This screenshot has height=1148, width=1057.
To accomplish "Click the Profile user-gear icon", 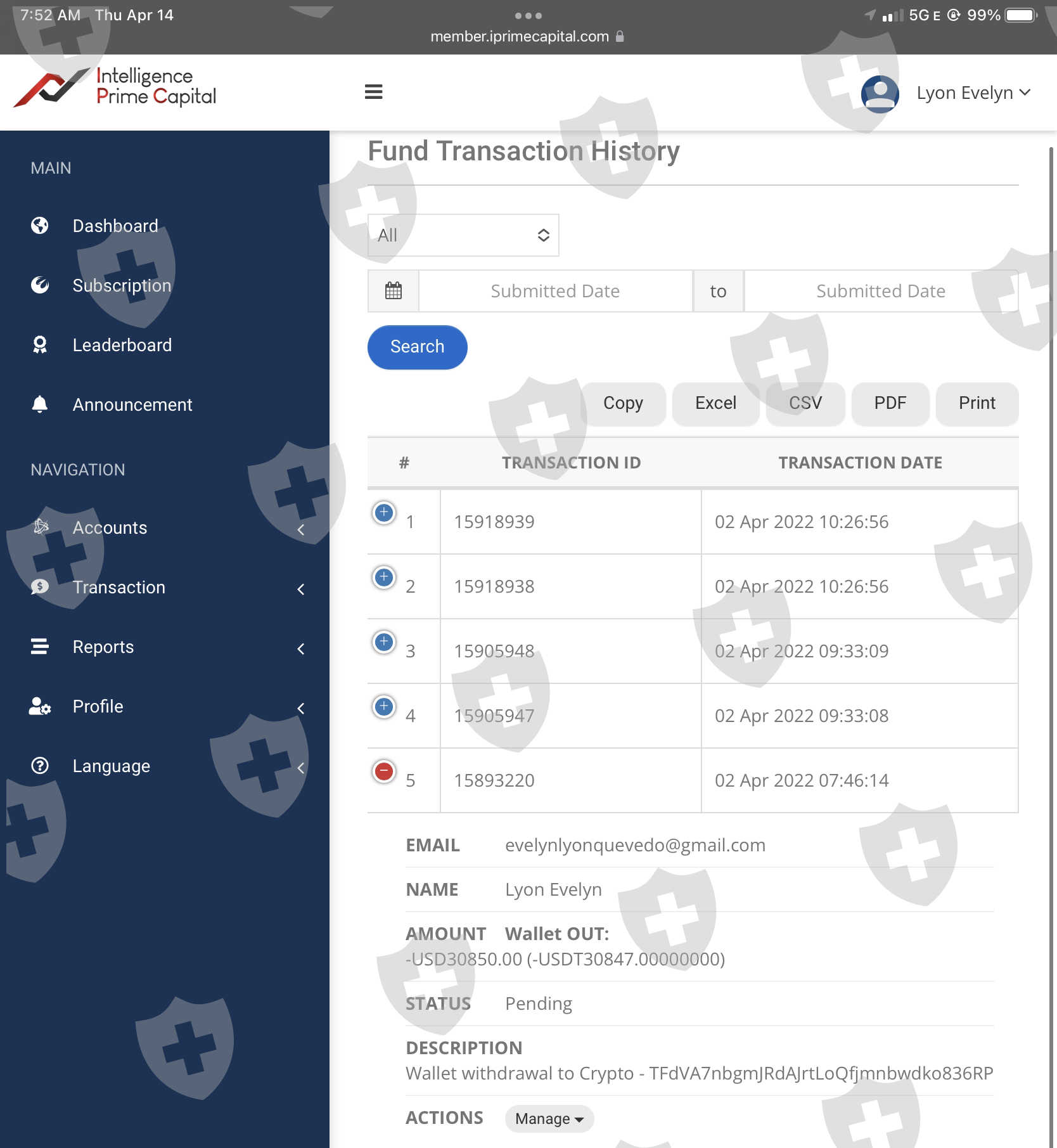I will pos(40,706).
